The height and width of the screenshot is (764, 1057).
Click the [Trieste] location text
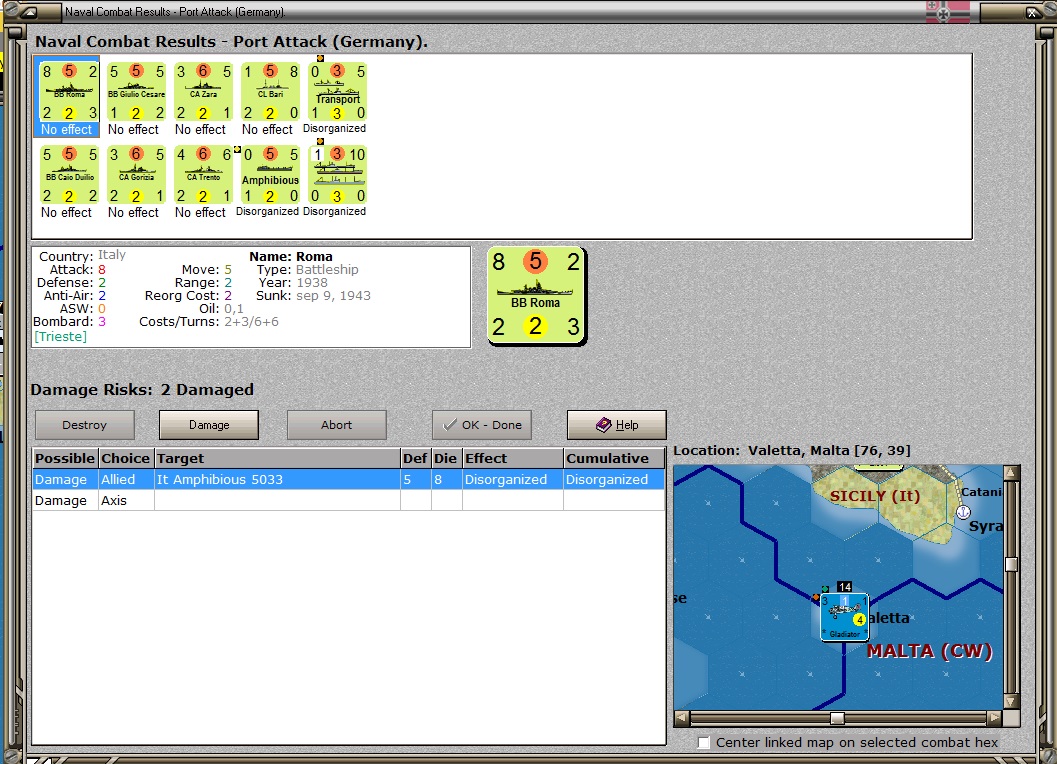(x=61, y=336)
